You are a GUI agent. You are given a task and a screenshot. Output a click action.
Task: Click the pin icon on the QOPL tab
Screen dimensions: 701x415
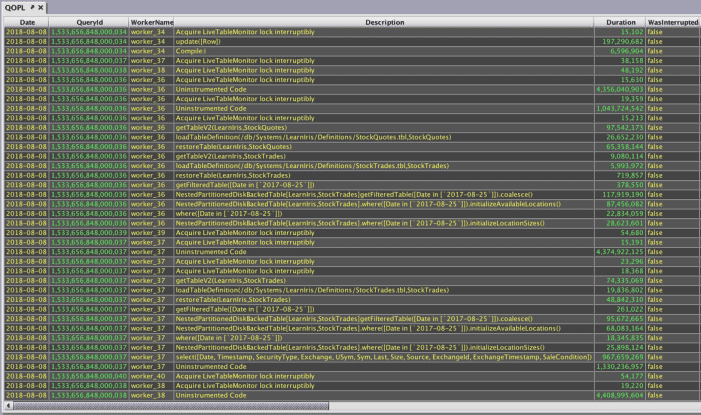[32, 7]
